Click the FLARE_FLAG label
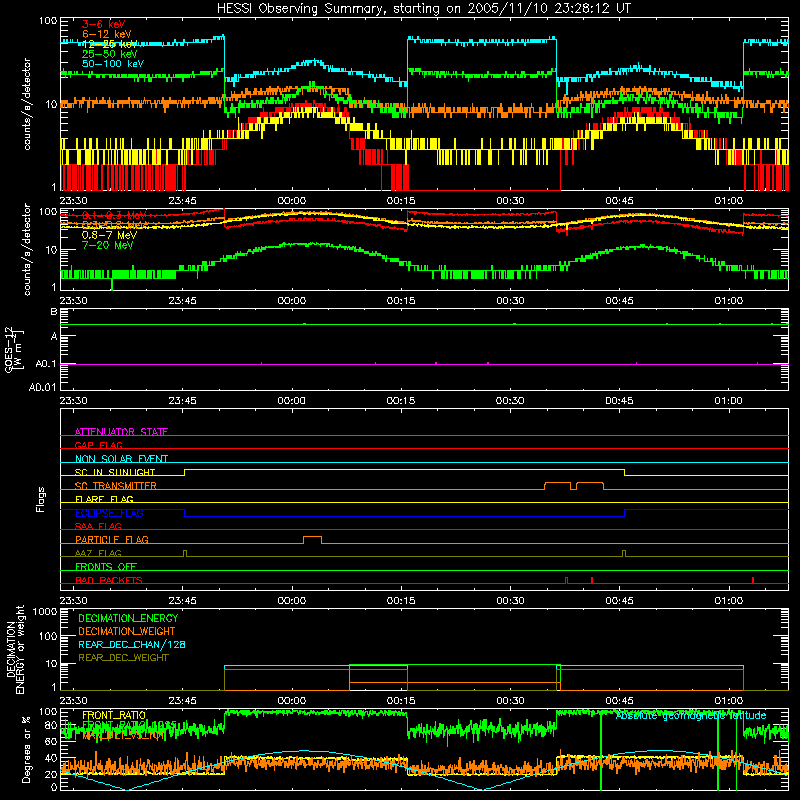The height and width of the screenshot is (800, 800). pos(104,499)
